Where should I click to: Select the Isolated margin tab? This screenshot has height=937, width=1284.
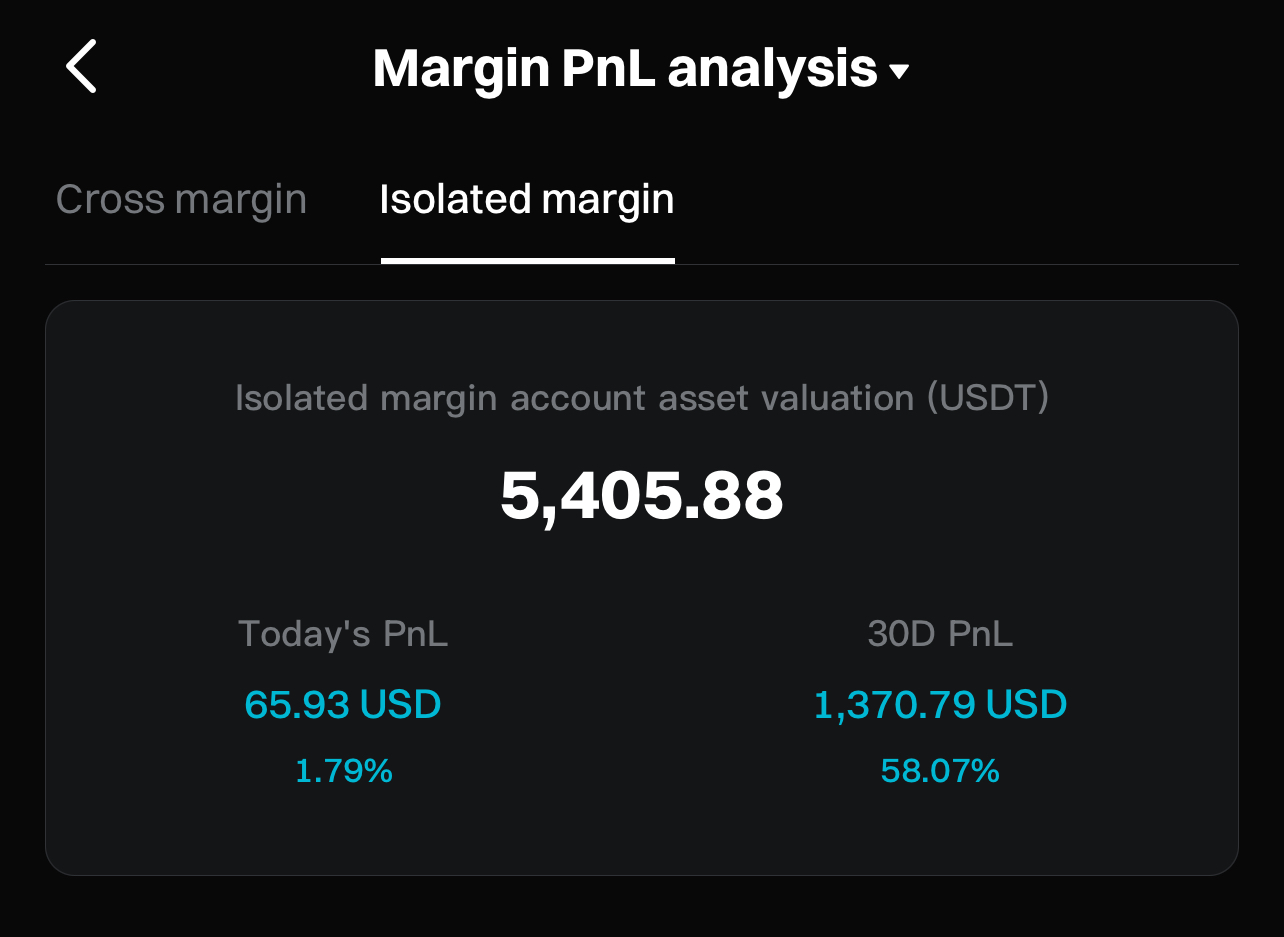coord(527,199)
